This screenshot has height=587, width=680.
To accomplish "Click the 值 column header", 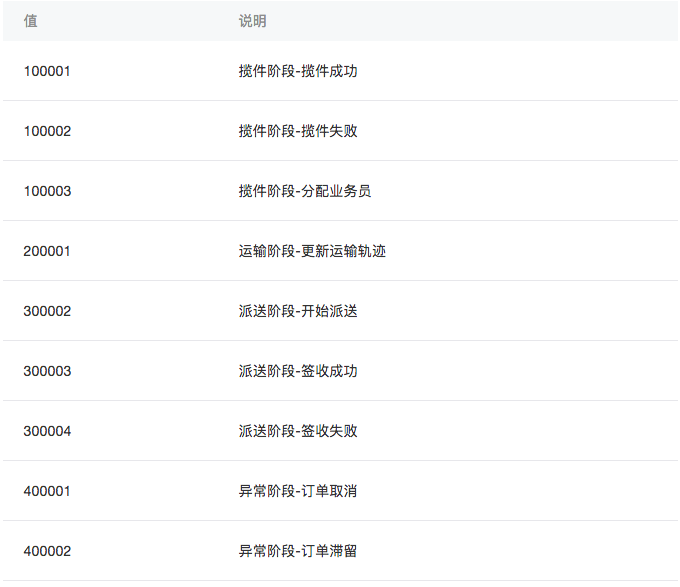I will click(x=30, y=21).
